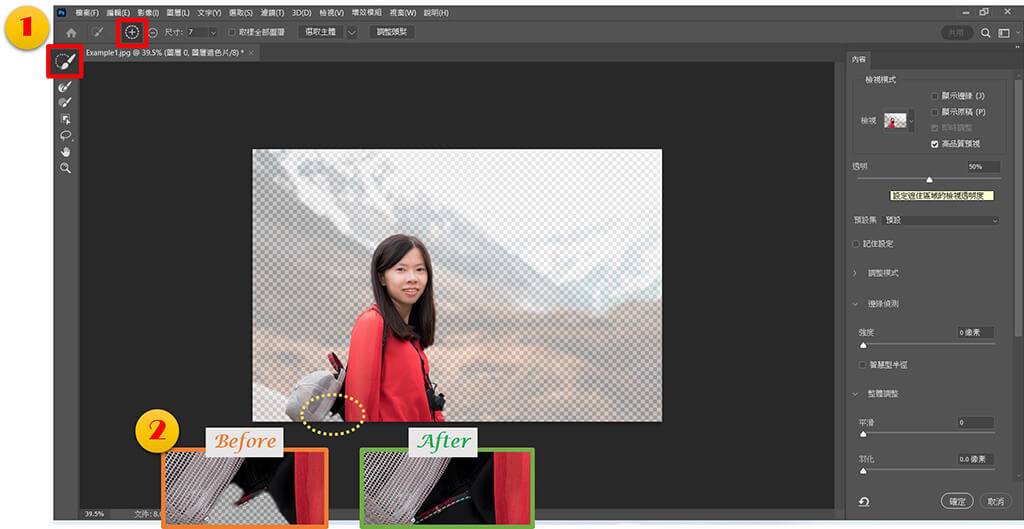Click the 透明 opacity slider handle
Viewport: 1024px width, 529px height.
point(929,179)
